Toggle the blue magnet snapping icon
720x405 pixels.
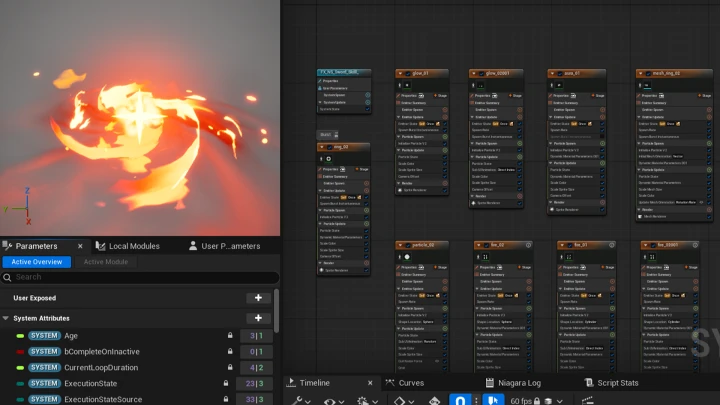[x=461, y=400]
